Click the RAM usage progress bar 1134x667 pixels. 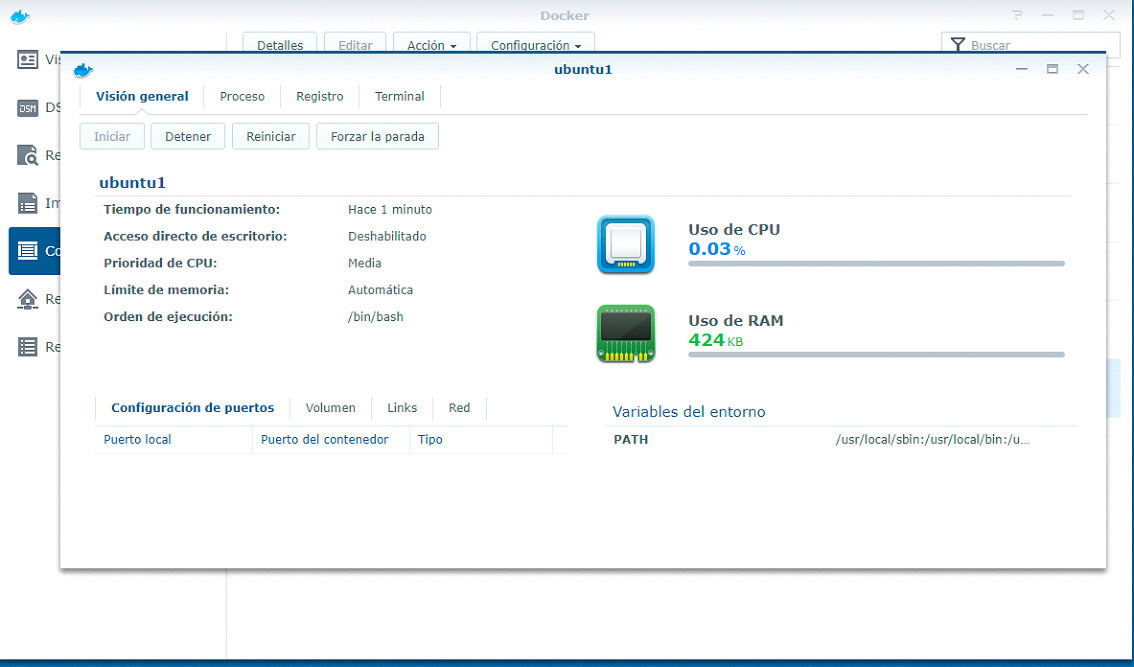click(877, 354)
